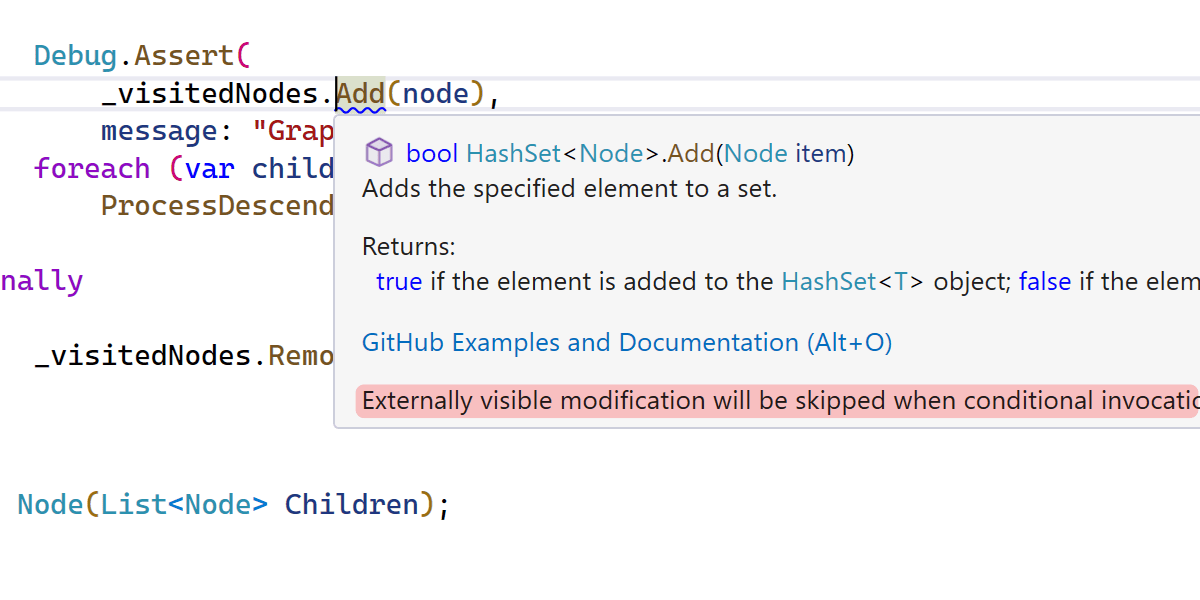Click the foreach keyword
Screen dimensions: 1200x600
[92, 169]
